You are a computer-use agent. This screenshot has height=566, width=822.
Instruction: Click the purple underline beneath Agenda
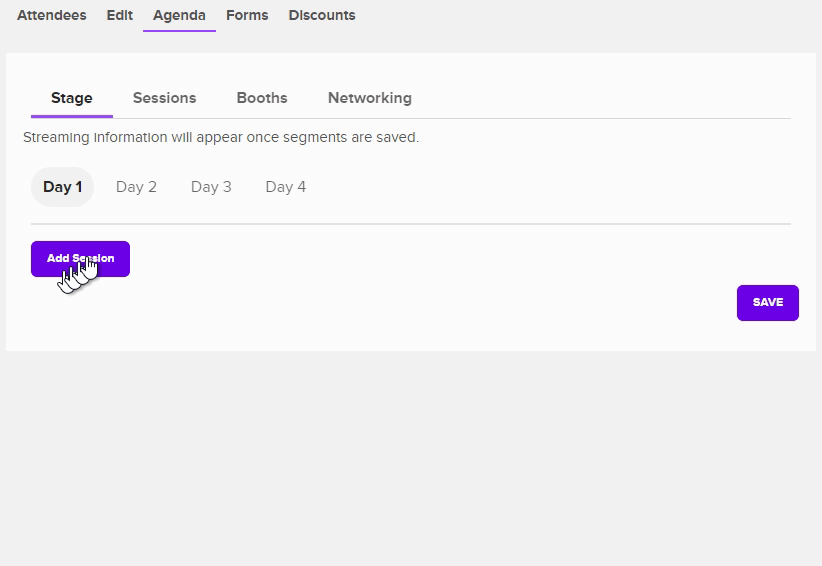(179, 31)
